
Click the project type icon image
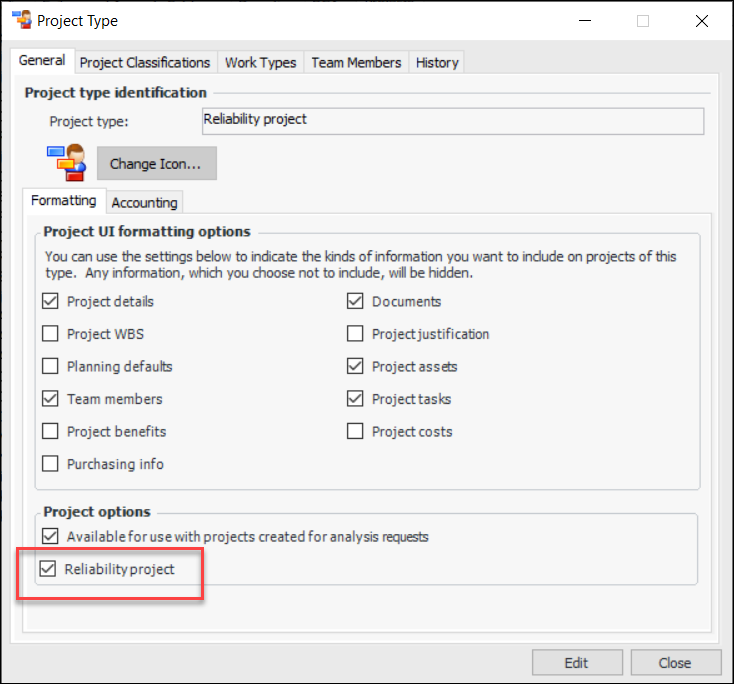66,162
